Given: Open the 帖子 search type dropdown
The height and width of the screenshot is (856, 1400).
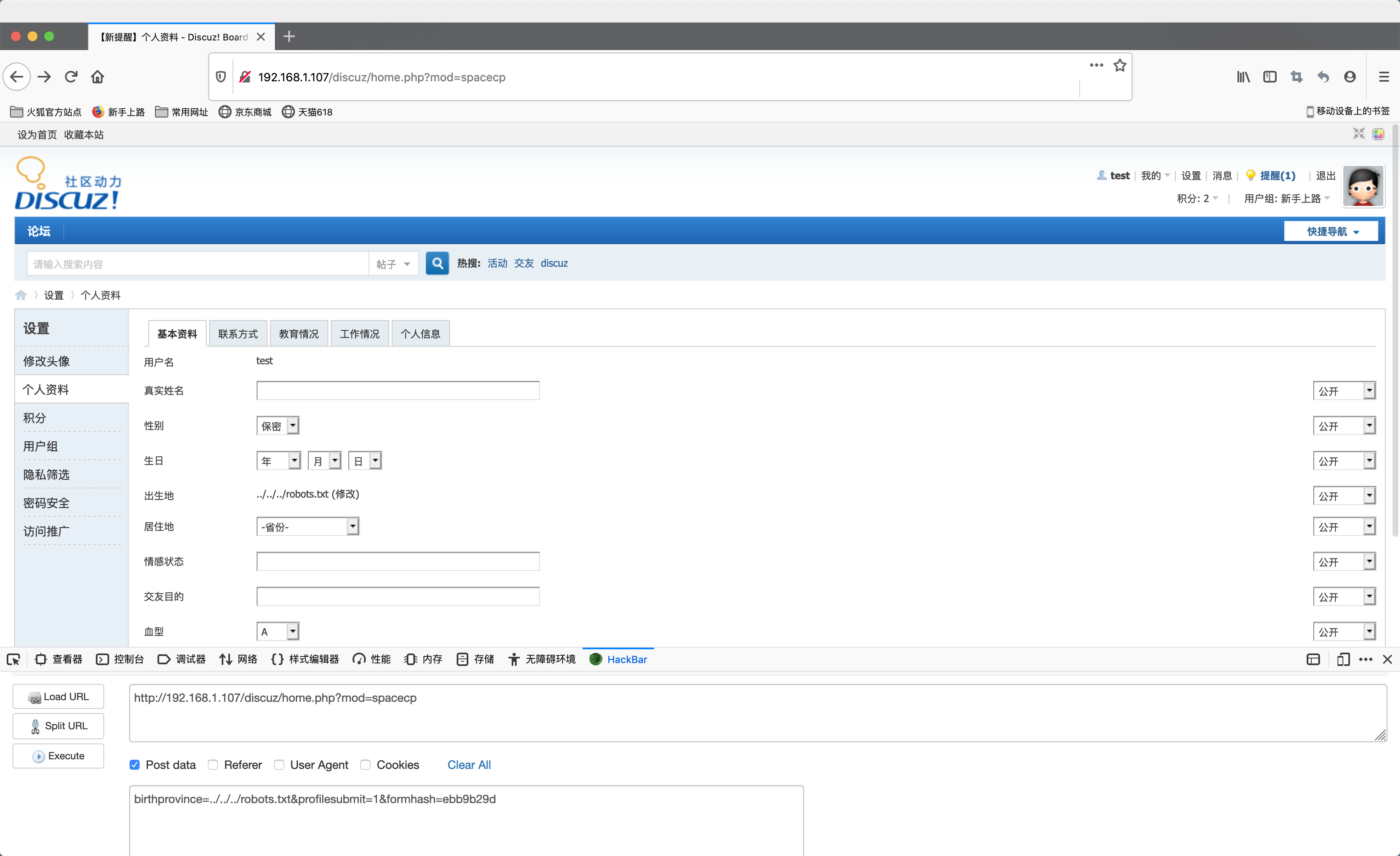Looking at the screenshot, I should pyautogui.click(x=393, y=264).
